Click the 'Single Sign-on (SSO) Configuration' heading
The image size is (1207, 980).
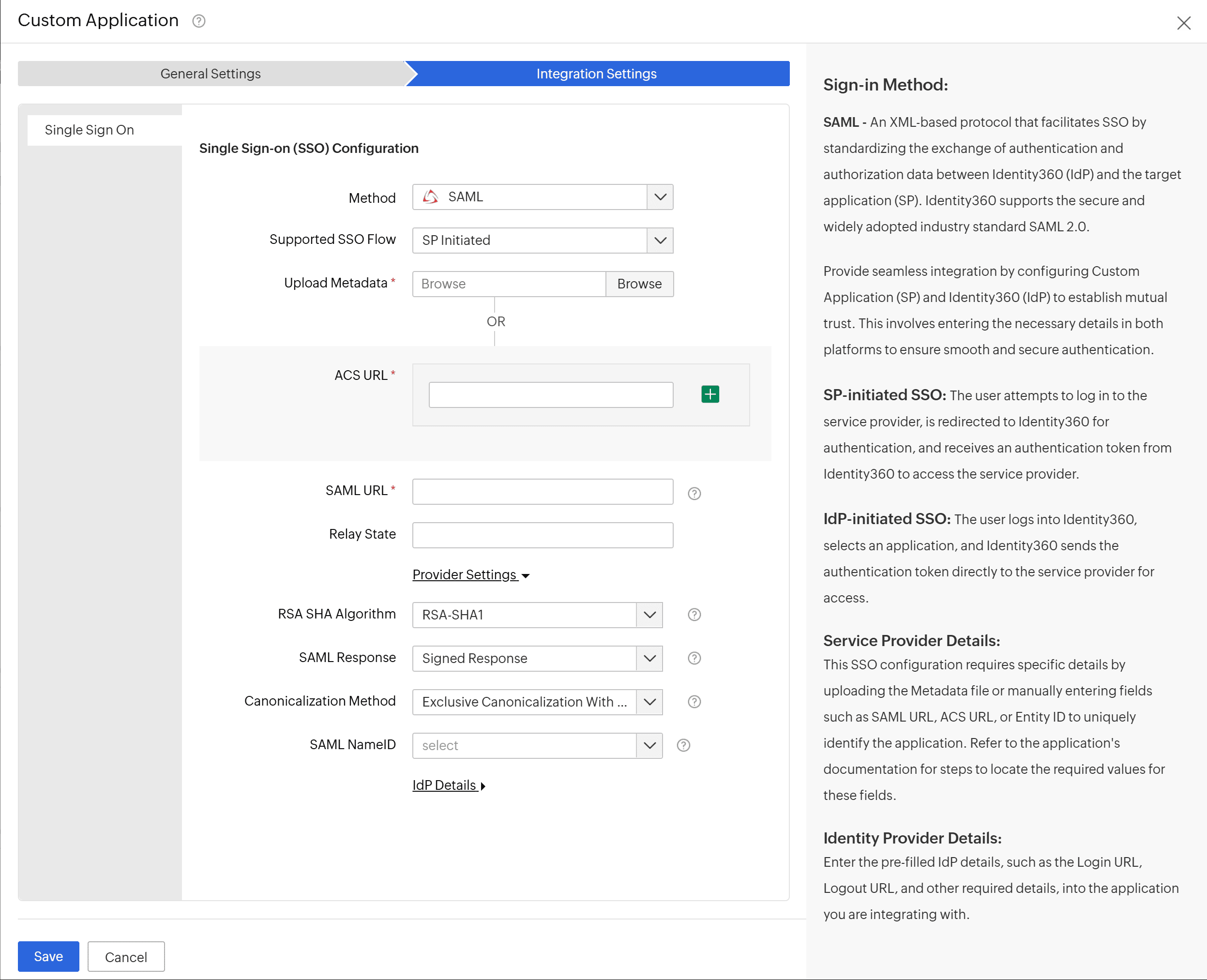coord(309,148)
